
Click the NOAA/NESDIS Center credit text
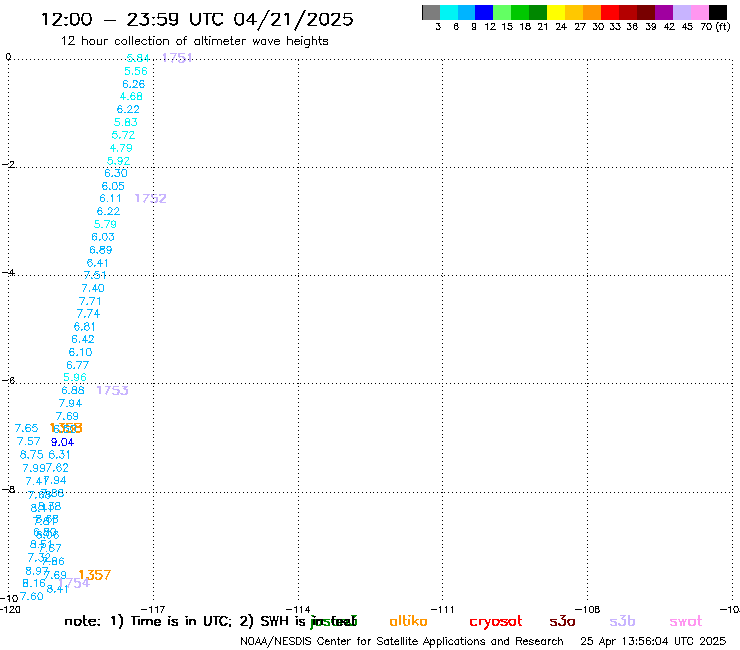pos(402,642)
